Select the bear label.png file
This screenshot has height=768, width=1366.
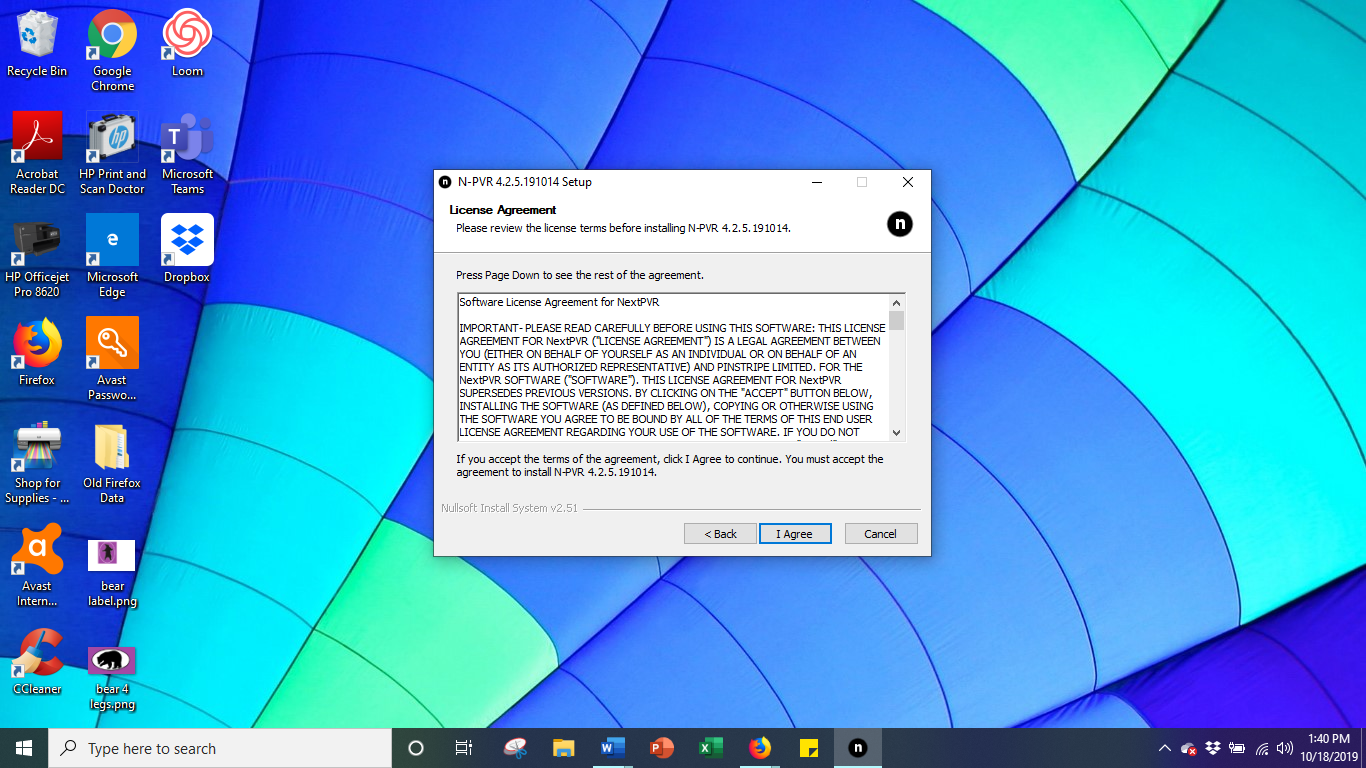click(x=112, y=572)
